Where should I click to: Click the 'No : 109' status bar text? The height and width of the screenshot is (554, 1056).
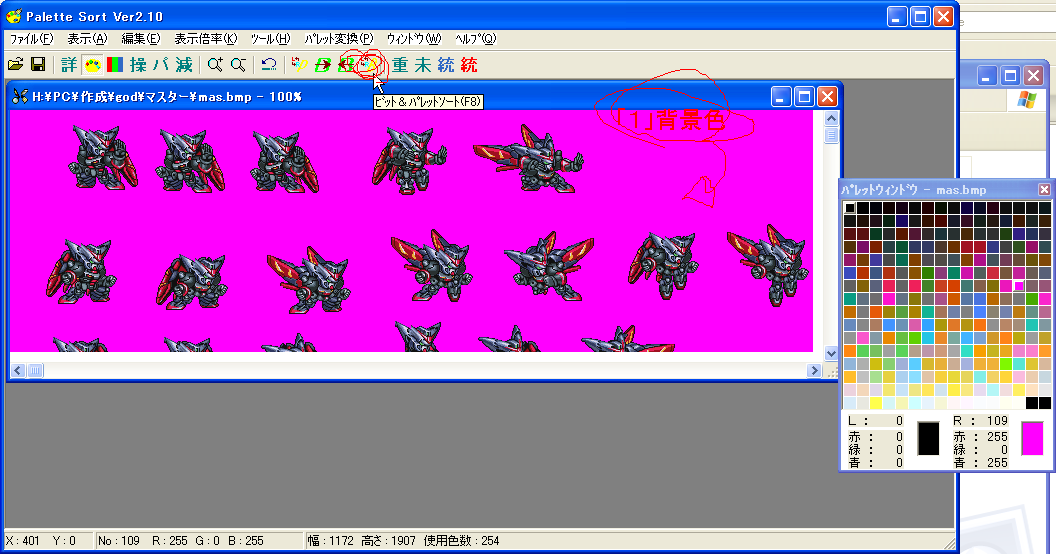119,541
